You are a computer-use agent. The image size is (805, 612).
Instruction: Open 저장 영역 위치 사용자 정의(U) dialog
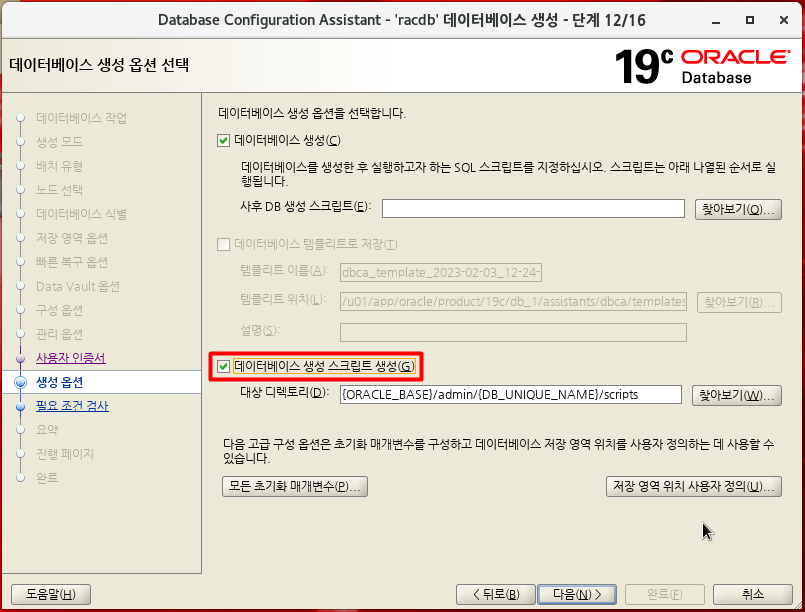[694, 486]
